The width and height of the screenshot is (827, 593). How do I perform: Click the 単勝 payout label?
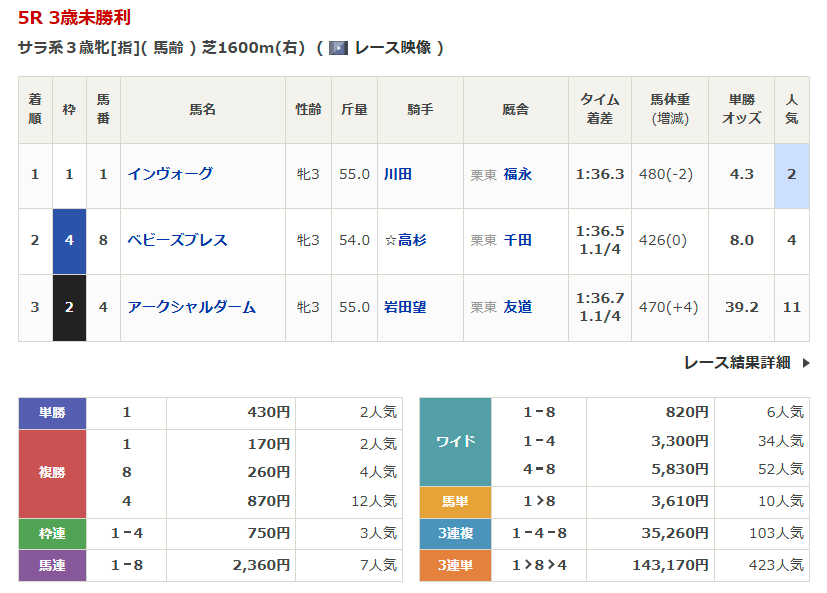(x=52, y=412)
